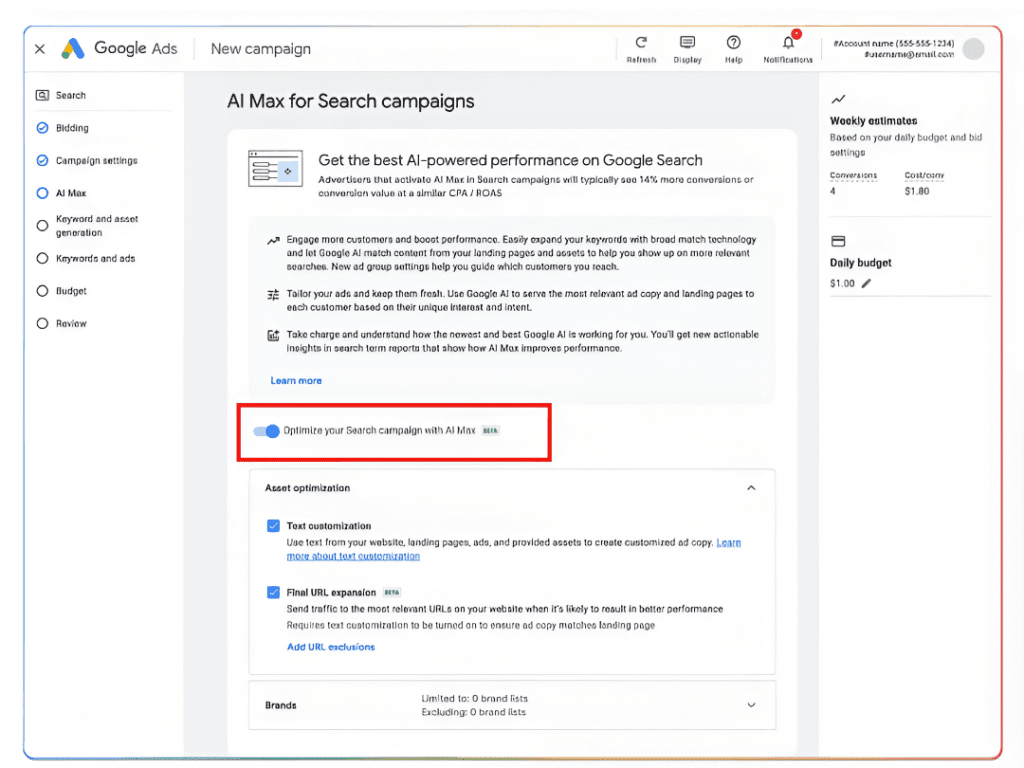The image size is (1024, 768).
Task: Click the Cost/conv estimate label
Action: [924, 176]
